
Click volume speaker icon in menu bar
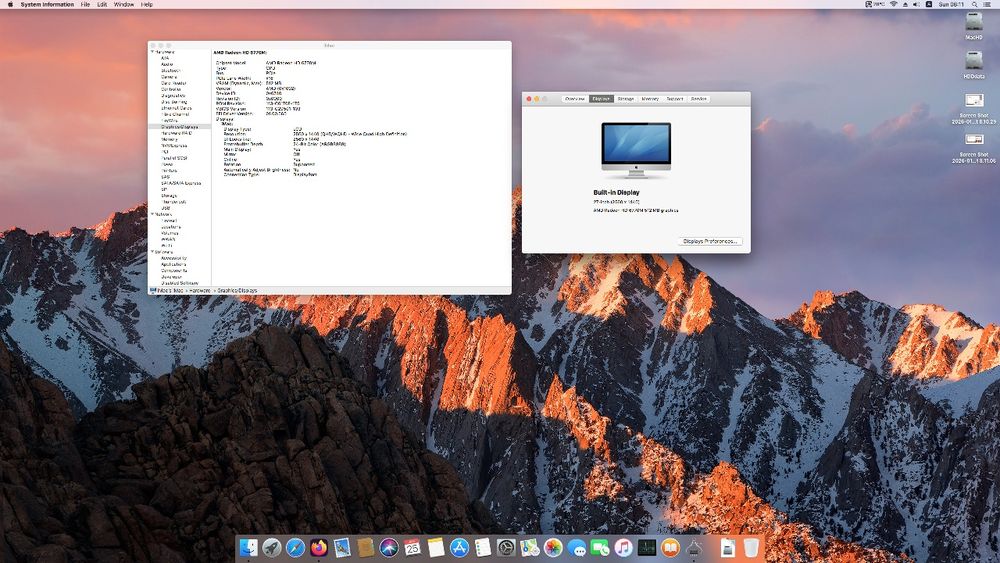(x=916, y=4)
